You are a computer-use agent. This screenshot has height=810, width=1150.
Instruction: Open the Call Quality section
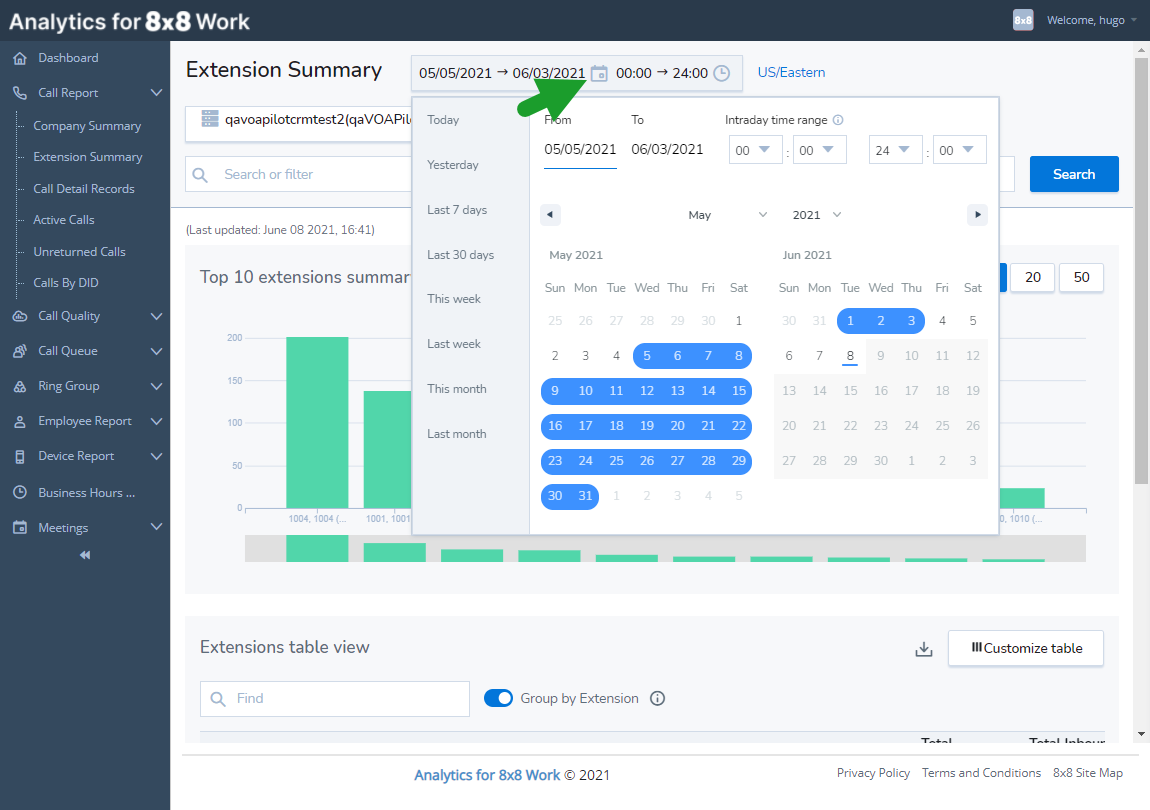(22, 315)
